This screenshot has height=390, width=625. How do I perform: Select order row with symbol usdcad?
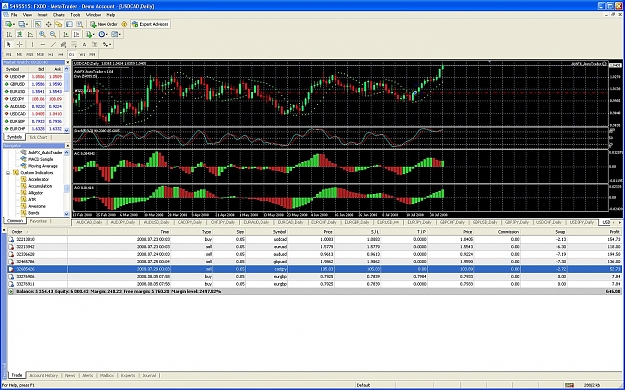(x=314, y=239)
